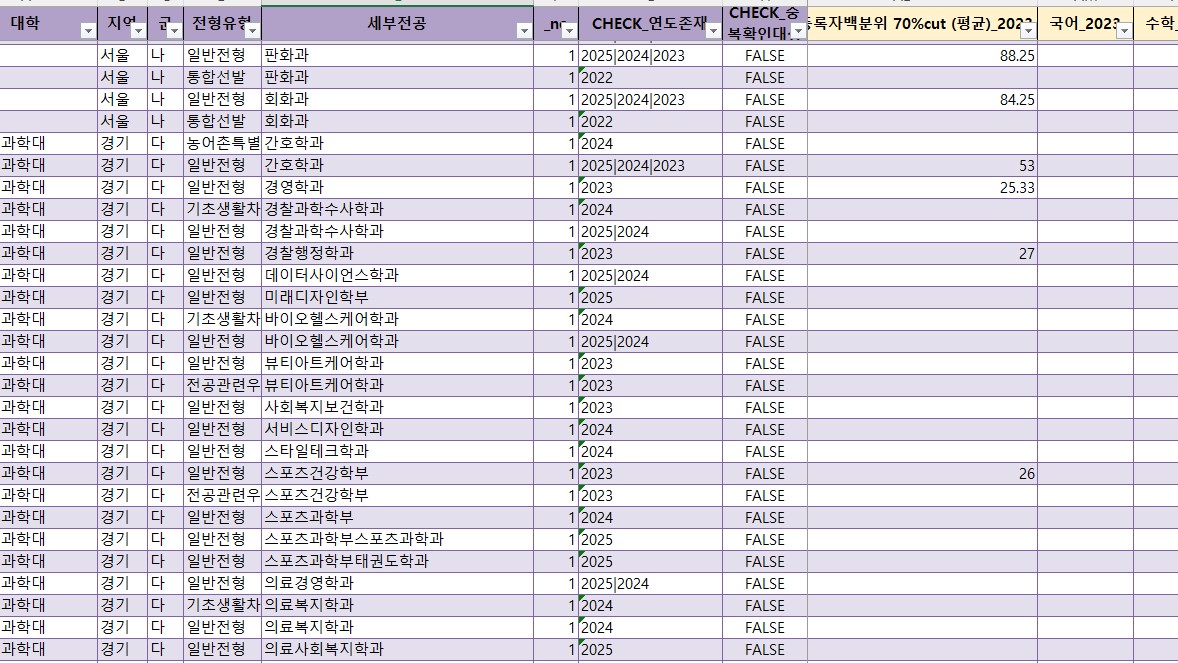
Task: Select the 의료사회복지학과 cell
Action: [x=397, y=649]
